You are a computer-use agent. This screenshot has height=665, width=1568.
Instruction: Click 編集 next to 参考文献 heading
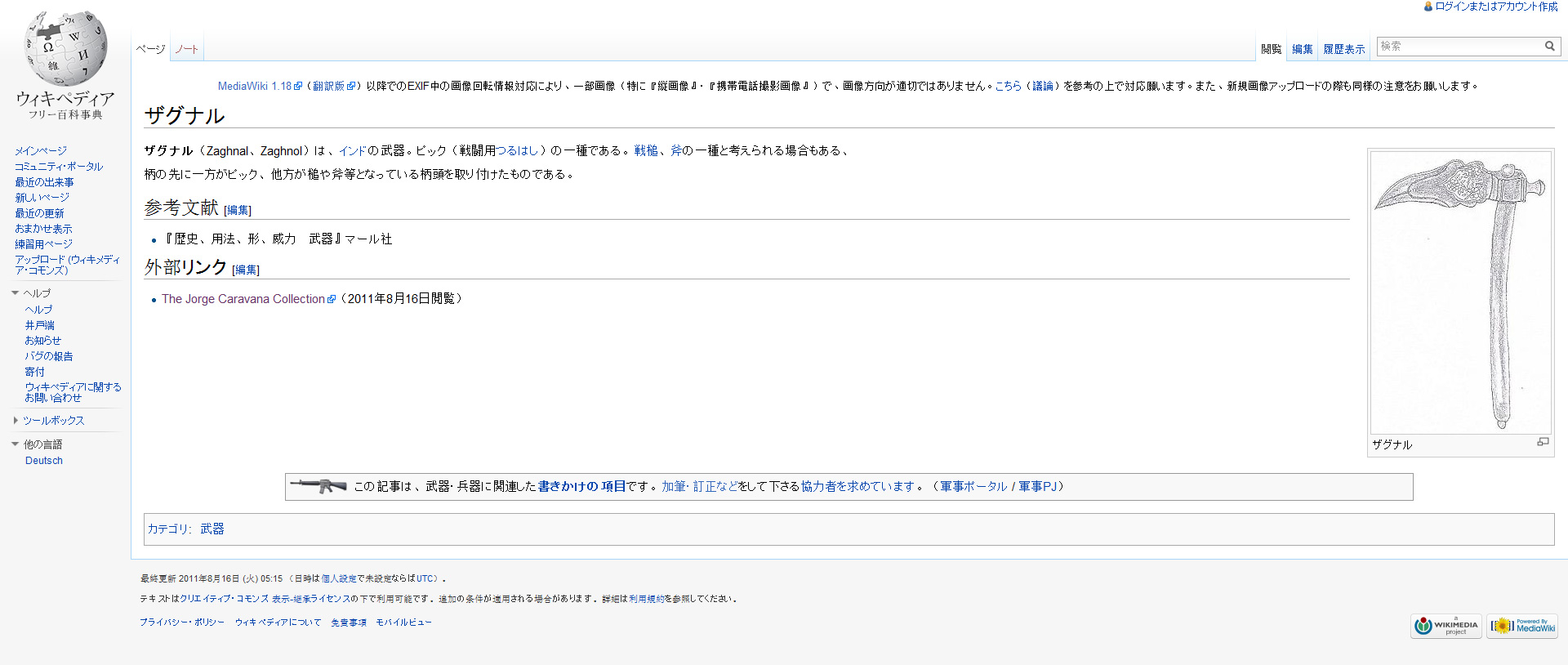point(238,211)
